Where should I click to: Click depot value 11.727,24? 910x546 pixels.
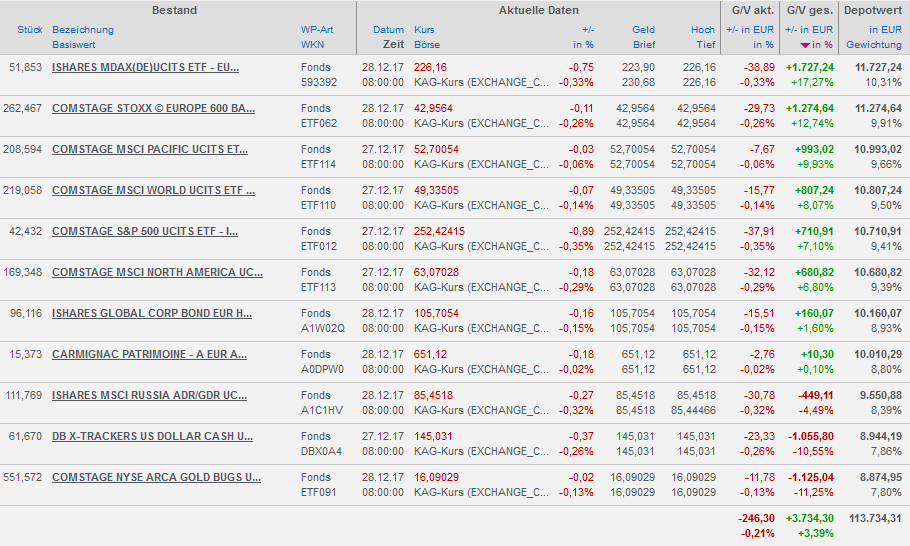[878, 67]
